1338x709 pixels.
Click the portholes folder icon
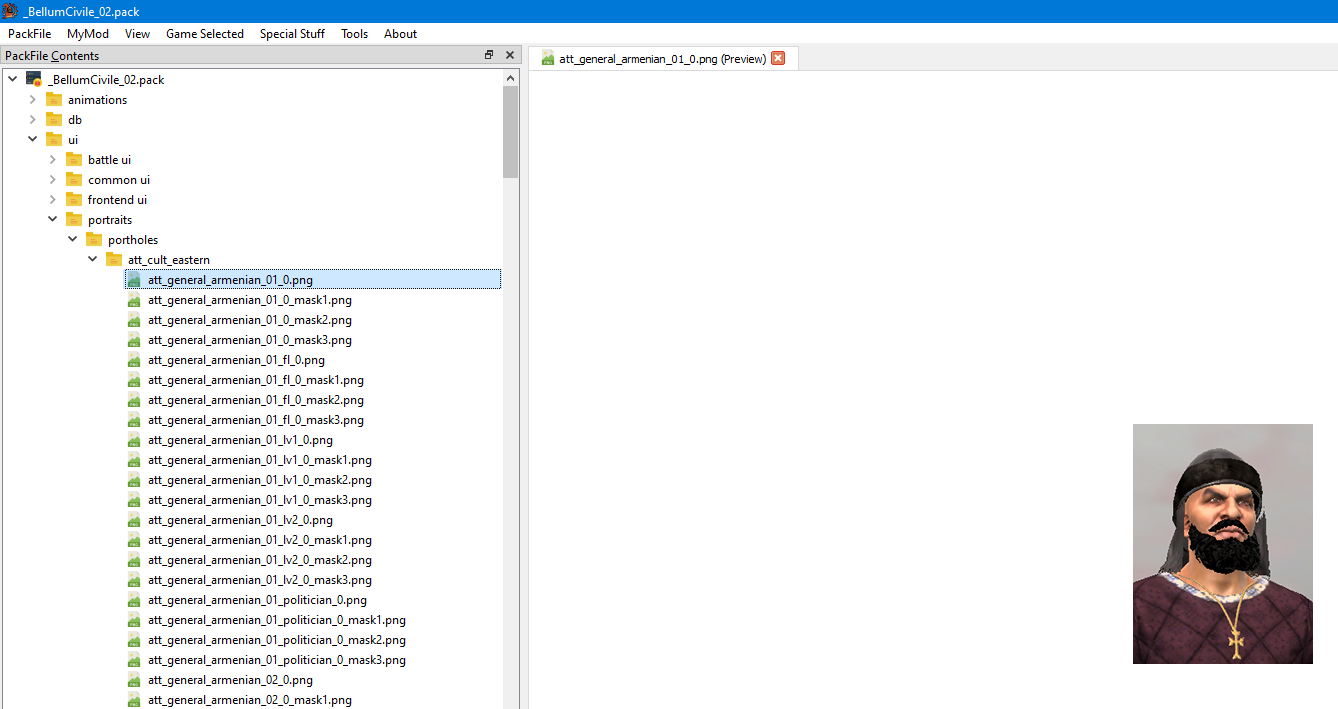tap(94, 239)
